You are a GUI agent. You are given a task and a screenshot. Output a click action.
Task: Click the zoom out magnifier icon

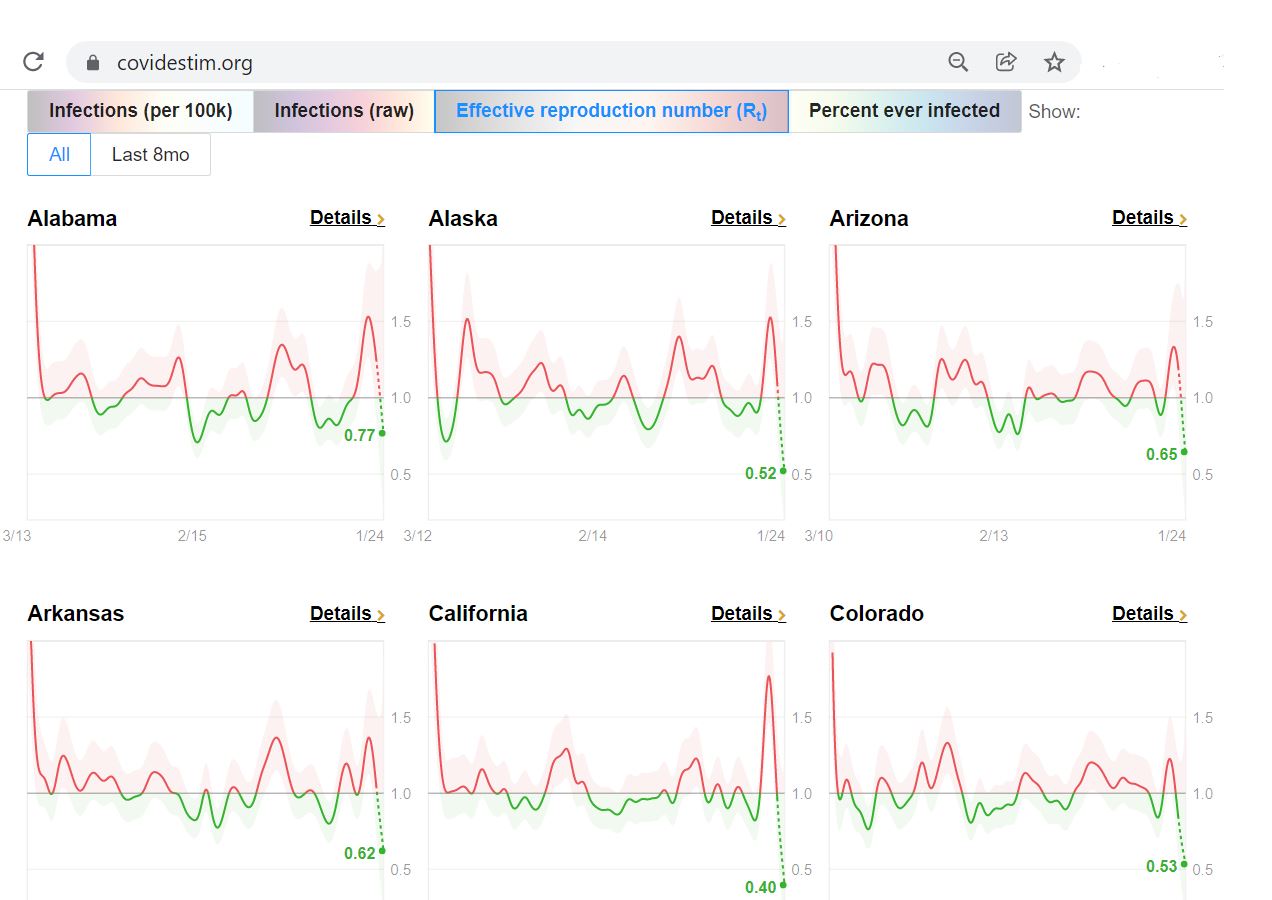tap(958, 62)
